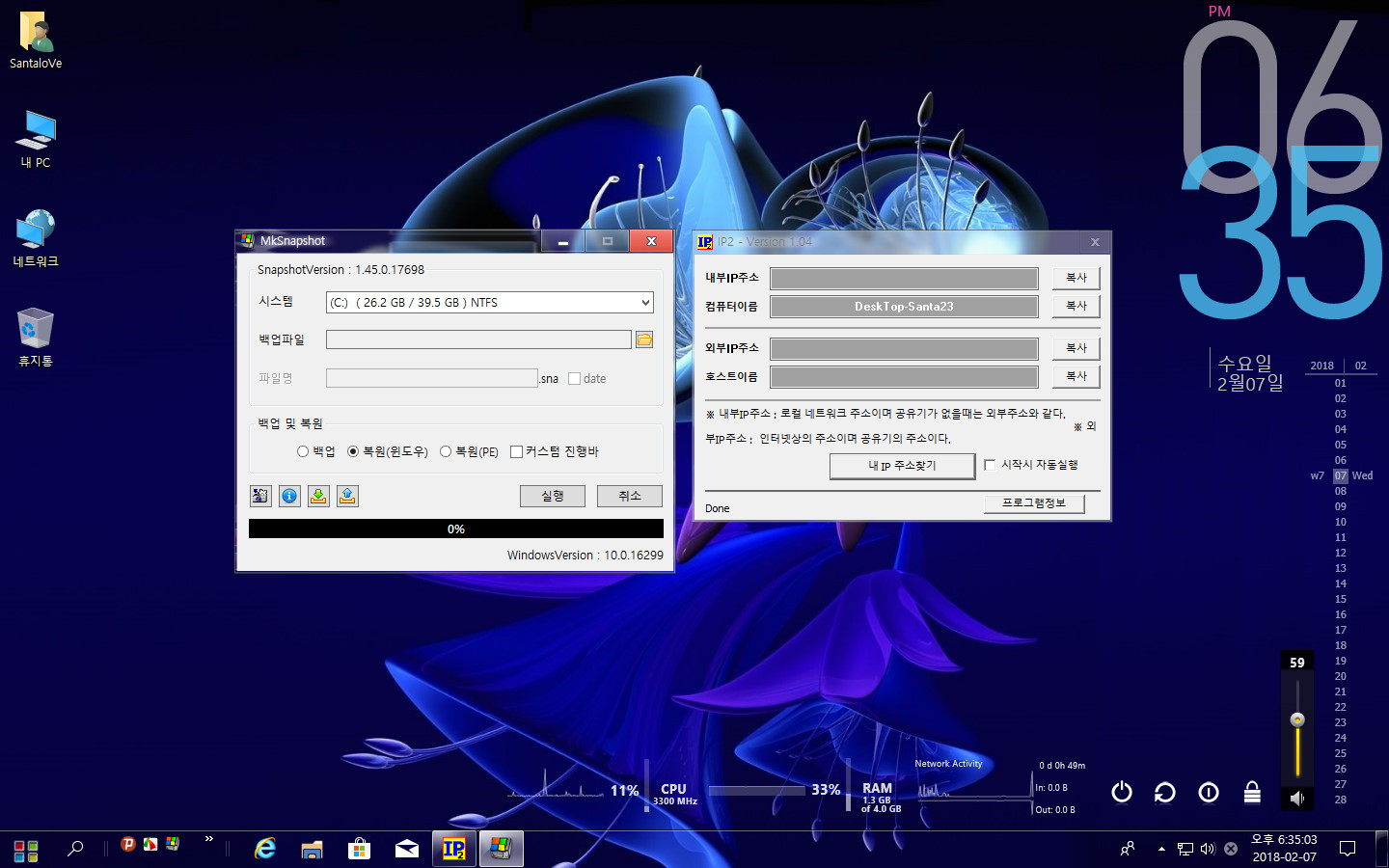Click the 'SnapshotVersion : 1.45.0.17698' text

point(340,270)
